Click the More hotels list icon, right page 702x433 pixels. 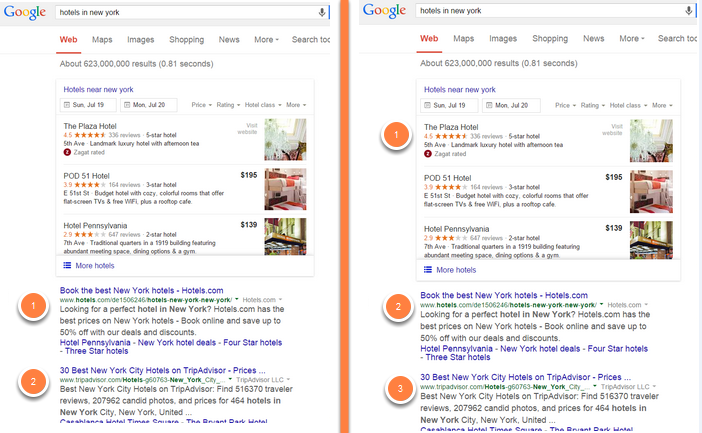[x=428, y=270]
